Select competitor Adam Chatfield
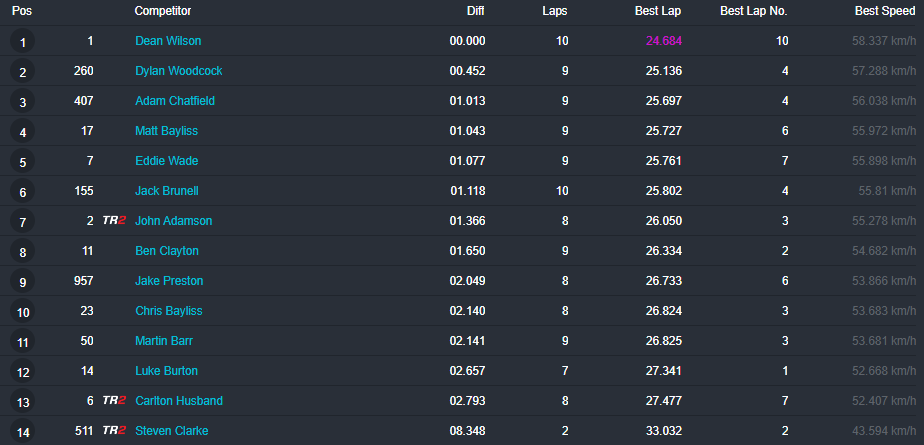The height and width of the screenshot is (445, 924). (x=175, y=101)
